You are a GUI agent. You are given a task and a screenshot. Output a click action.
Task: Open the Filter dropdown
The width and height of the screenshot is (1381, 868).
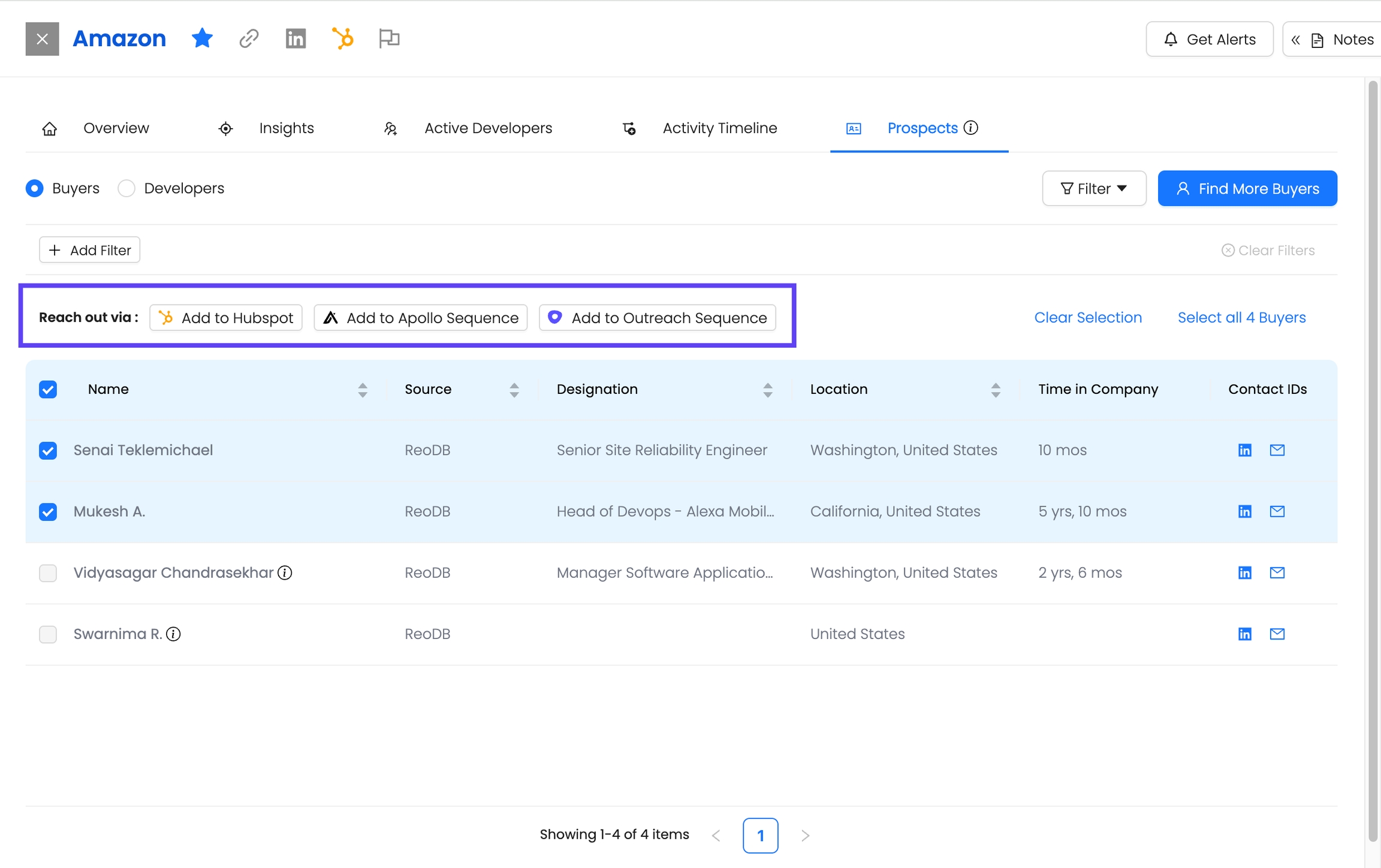pos(1094,188)
